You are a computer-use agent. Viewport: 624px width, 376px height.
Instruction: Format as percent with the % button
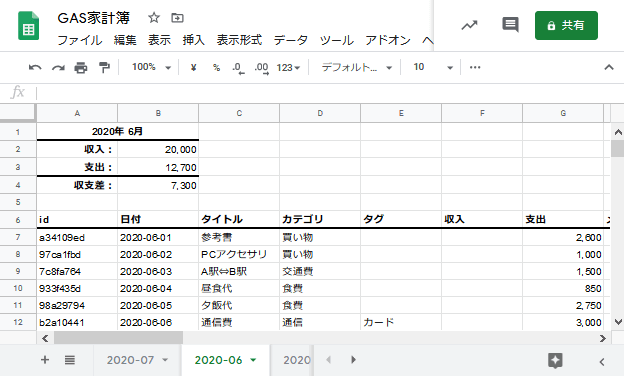click(x=216, y=68)
